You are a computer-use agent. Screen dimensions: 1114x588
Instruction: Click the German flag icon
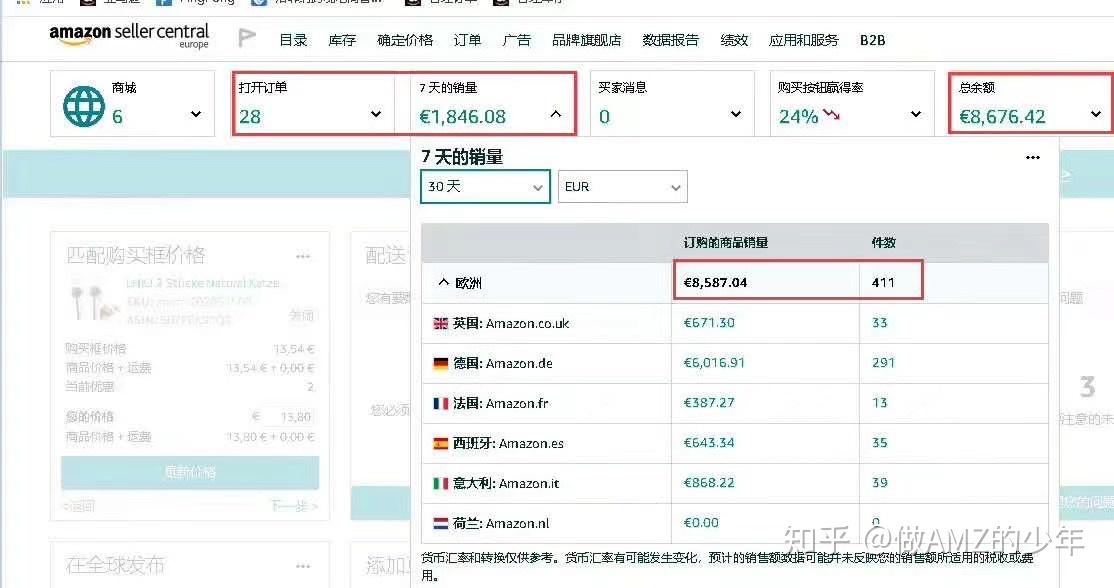pyautogui.click(x=440, y=364)
